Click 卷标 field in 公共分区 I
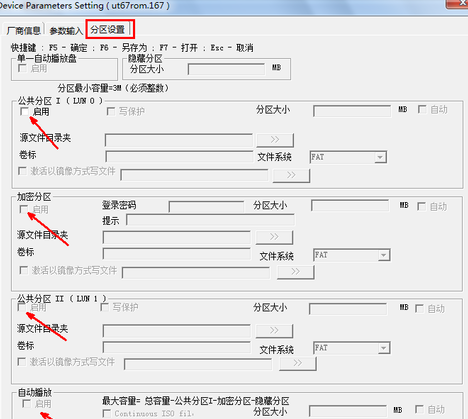 (179, 156)
